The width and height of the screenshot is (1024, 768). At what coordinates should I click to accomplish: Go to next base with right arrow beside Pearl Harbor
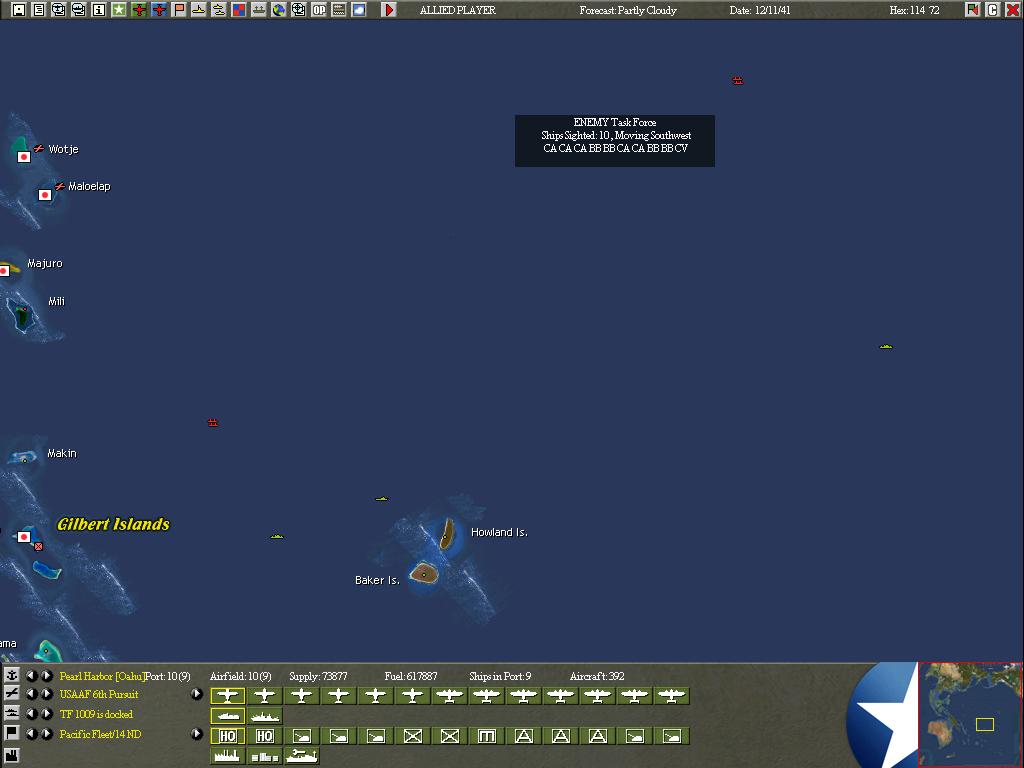coord(46,676)
